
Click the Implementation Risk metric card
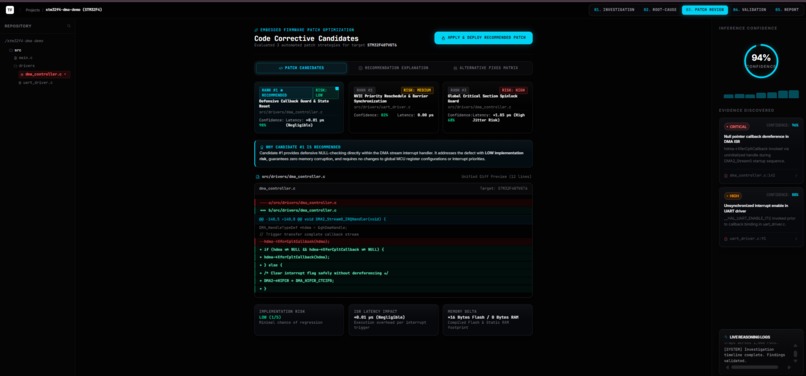[299, 320]
